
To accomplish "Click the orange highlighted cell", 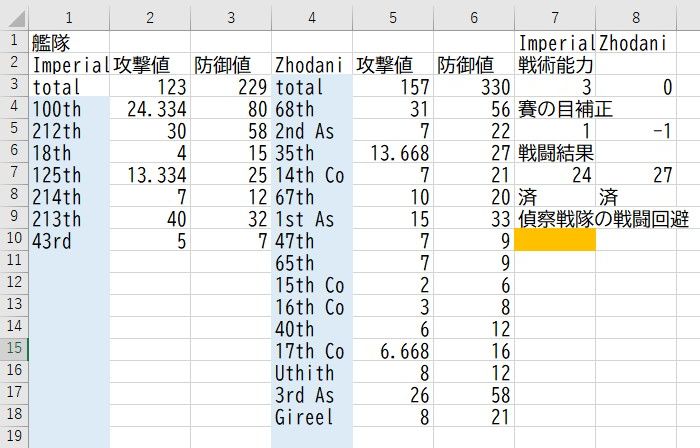I will pyautogui.click(x=555, y=240).
